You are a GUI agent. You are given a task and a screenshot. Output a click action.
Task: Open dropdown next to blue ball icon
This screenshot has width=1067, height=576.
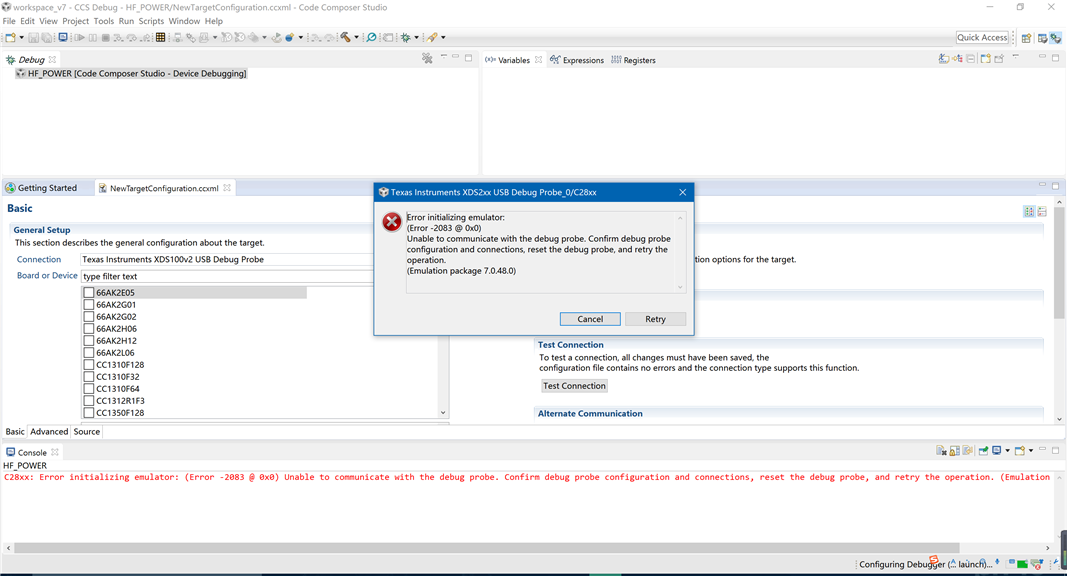tap(301, 37)
